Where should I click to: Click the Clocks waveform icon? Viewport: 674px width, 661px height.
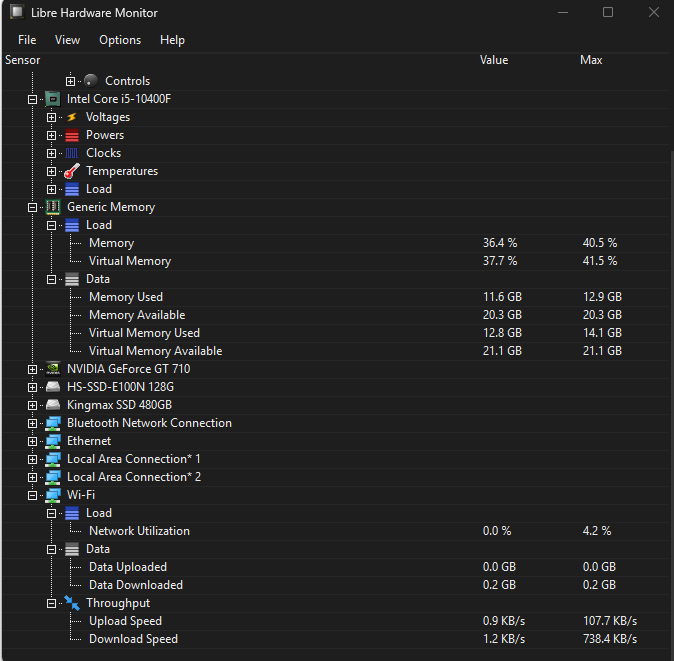[72, 153]
